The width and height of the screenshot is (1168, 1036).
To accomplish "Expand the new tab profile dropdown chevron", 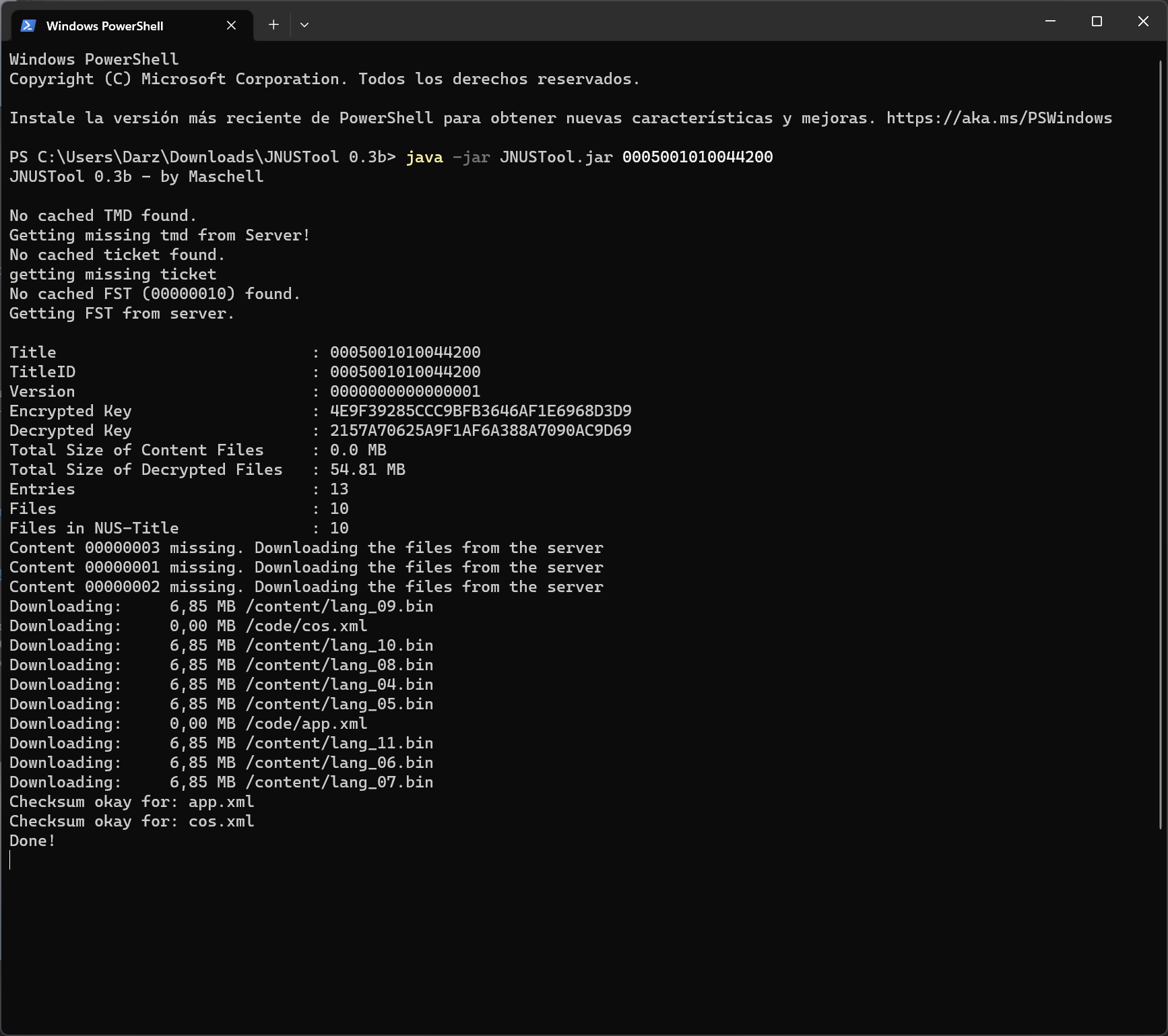I will [x=304, y=25].
